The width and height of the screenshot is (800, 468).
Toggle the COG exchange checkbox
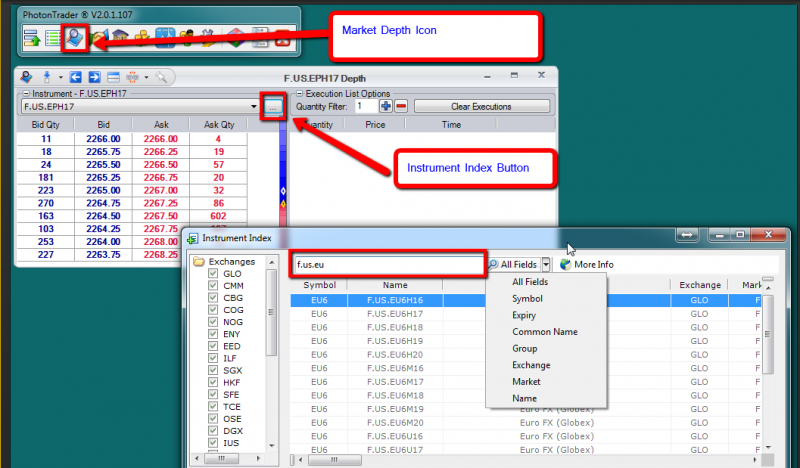coord(213,309)
